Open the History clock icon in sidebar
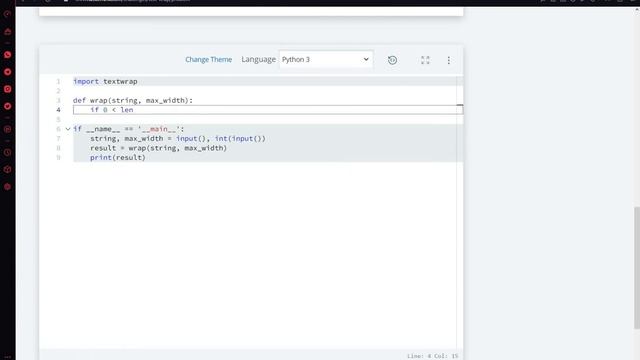640x360 pixels. click(7, 152)
